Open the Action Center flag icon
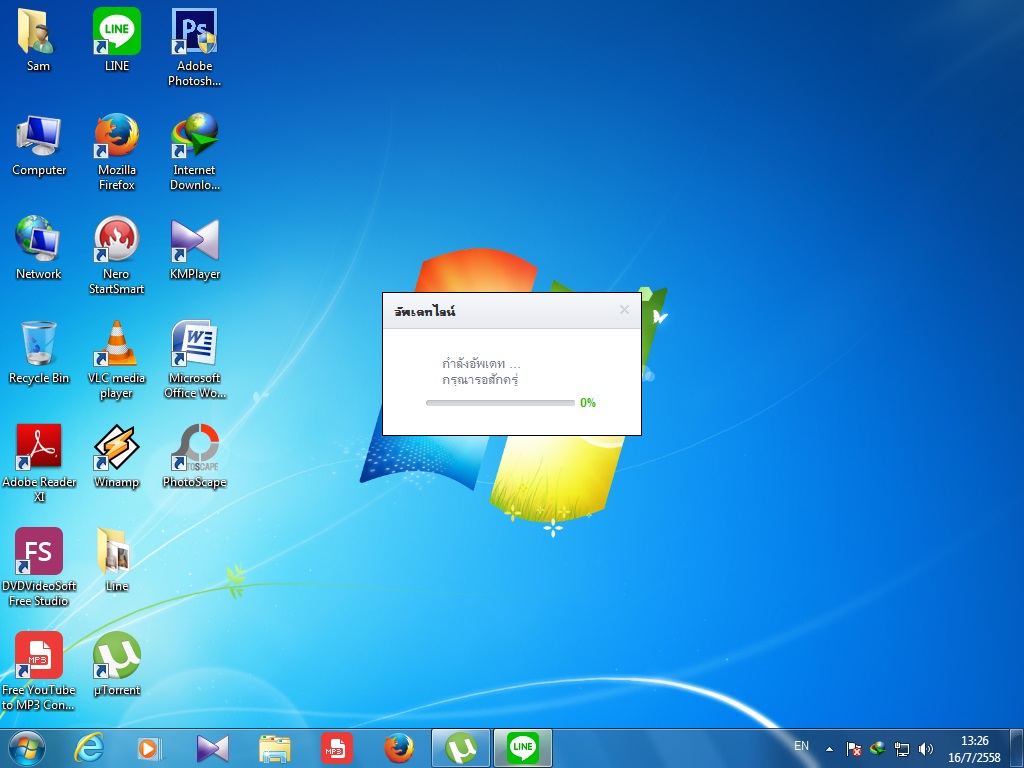The width and height of the screenshot is (1024, 768). 854,748
